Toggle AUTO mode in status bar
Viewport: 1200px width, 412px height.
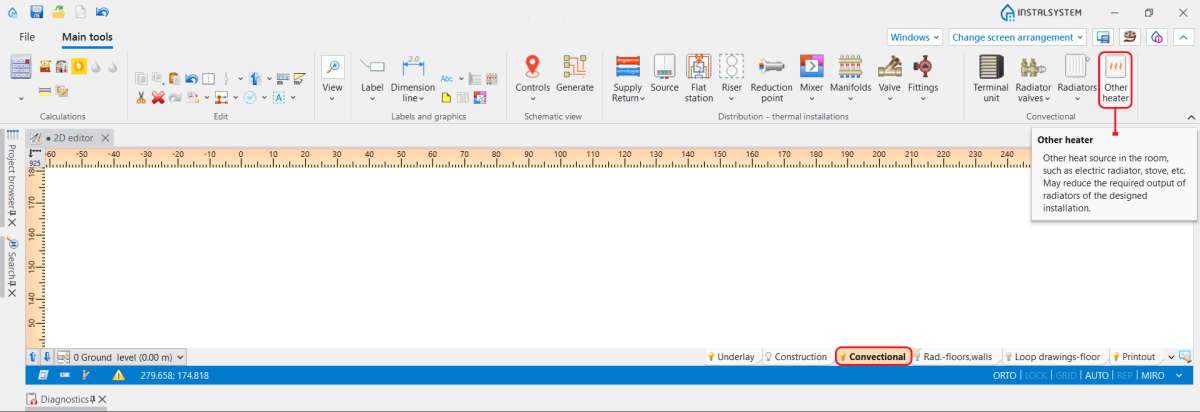pos(1096,375)
